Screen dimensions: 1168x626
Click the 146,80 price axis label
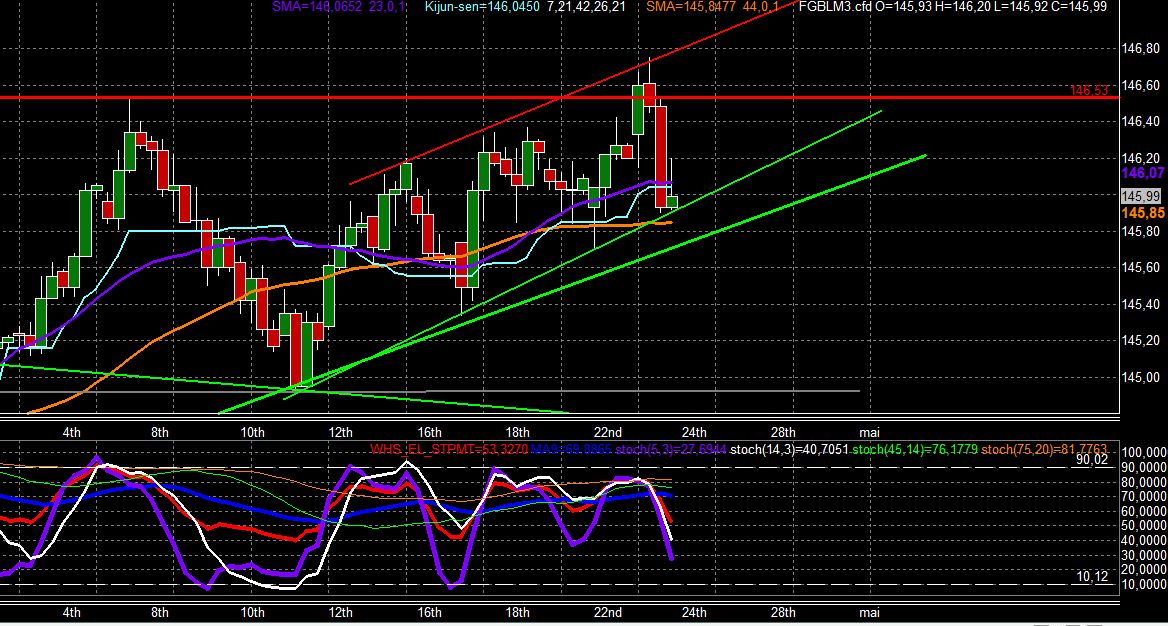pos(1140,48)
